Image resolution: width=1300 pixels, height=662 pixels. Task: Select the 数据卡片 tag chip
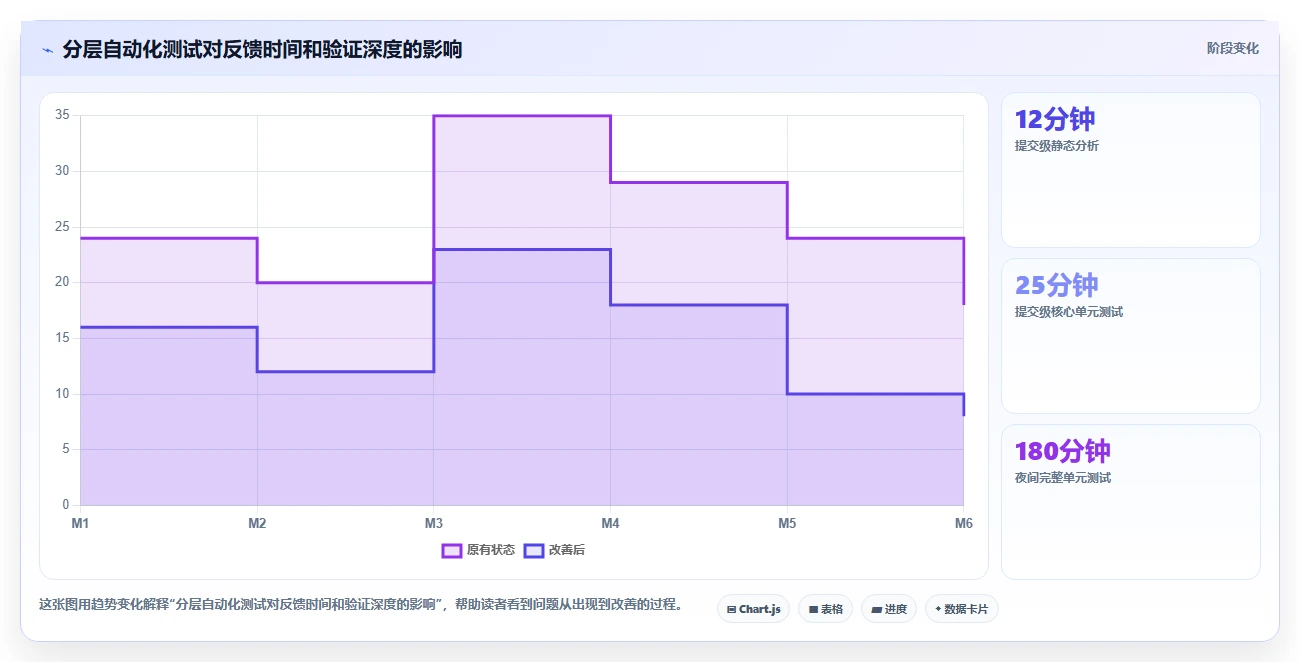pos(961,609)
